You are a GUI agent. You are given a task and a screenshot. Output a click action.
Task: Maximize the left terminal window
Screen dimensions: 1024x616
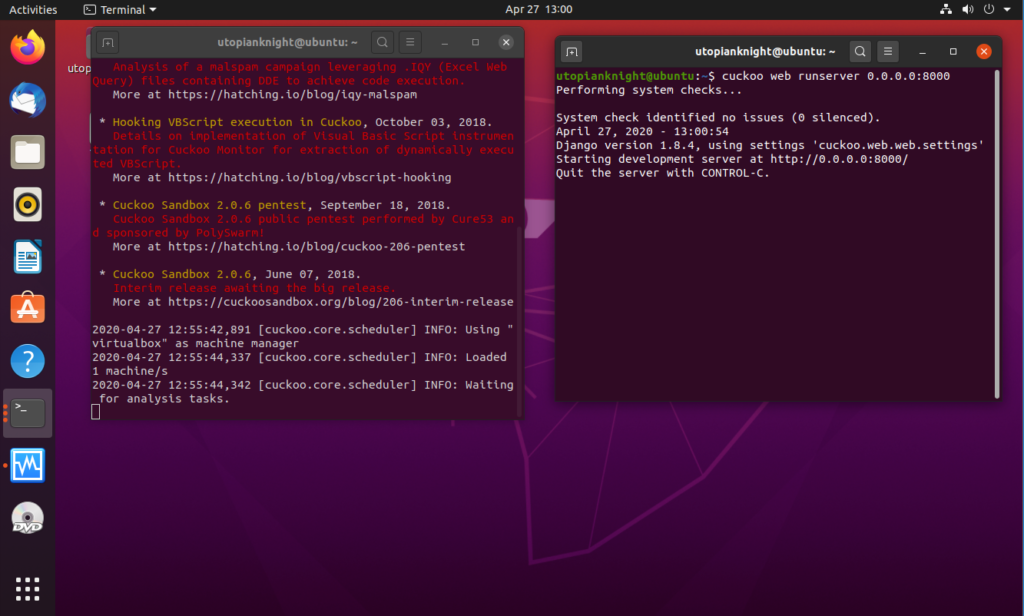tap(475, 42)
